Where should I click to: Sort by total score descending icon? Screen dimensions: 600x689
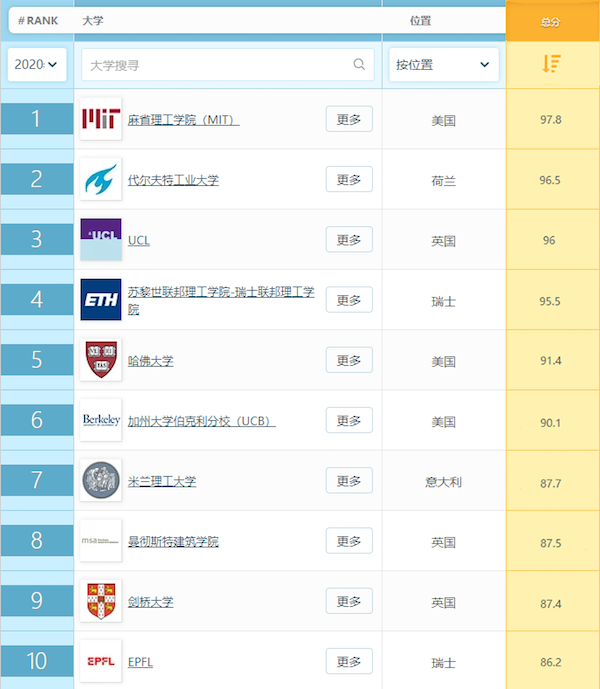[x=551, y=64]
